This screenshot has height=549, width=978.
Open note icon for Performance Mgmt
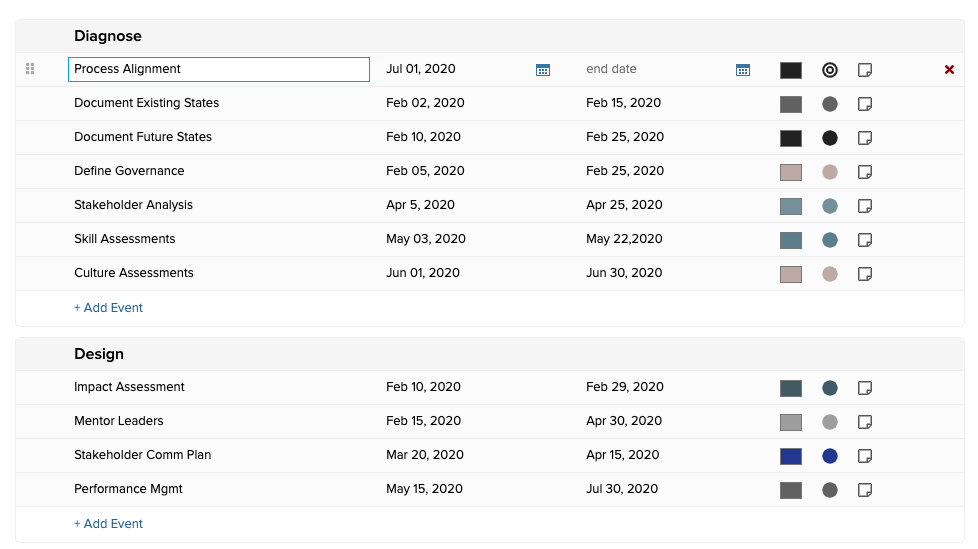pos(864,490)
